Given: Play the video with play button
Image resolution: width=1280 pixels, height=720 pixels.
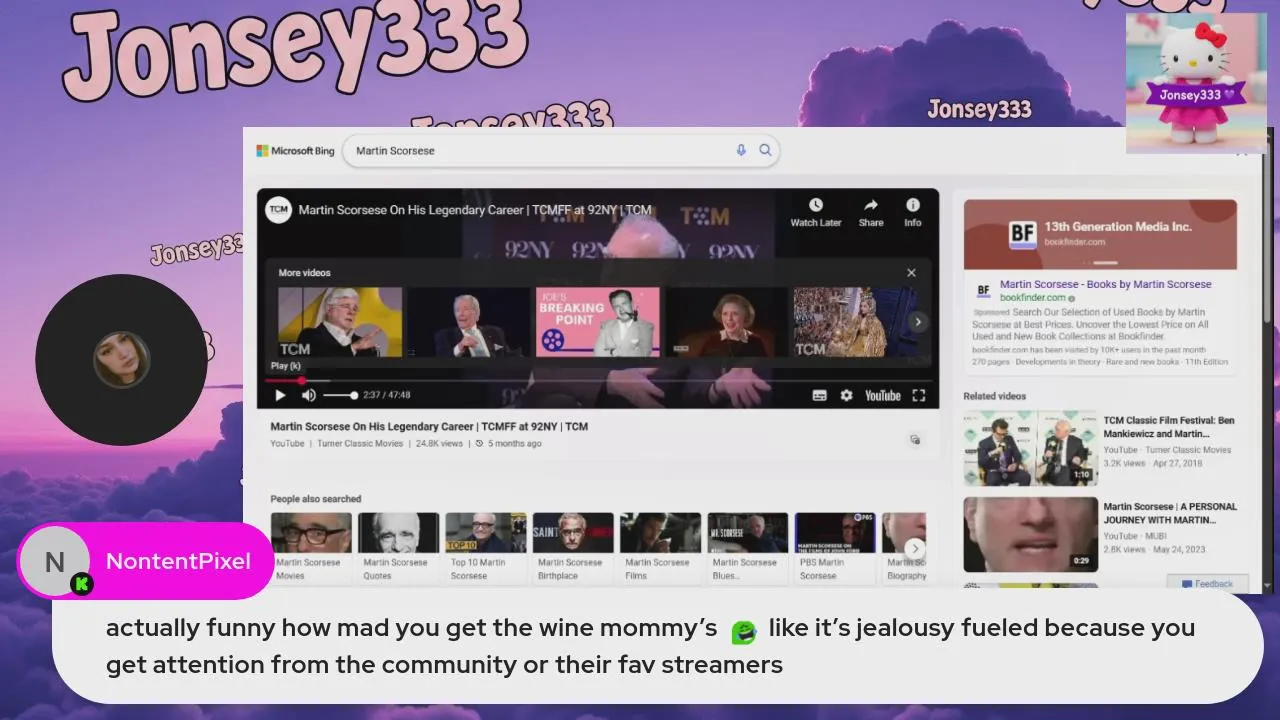Looking at the screenshot, I should point(280,395).
